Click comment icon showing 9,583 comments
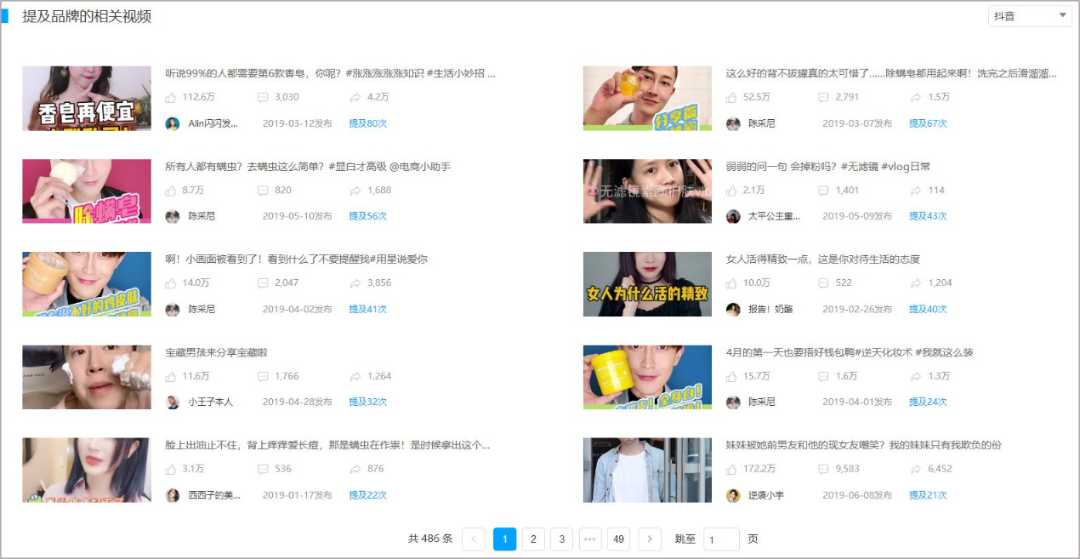The height and width of the screenshot is (559, 1080). [x=823, y=469]
